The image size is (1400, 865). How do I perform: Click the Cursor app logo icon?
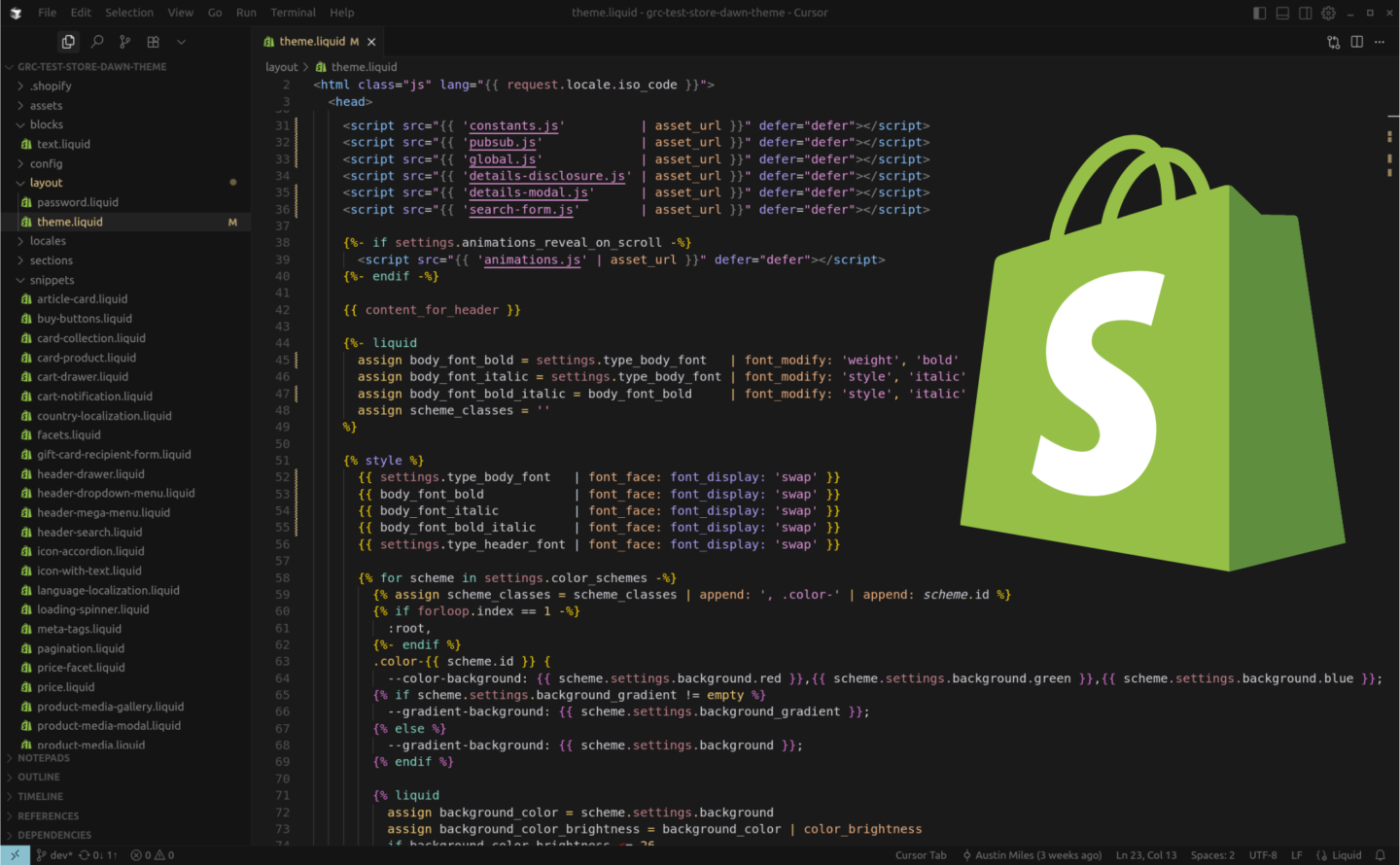(x=16, y=13)
